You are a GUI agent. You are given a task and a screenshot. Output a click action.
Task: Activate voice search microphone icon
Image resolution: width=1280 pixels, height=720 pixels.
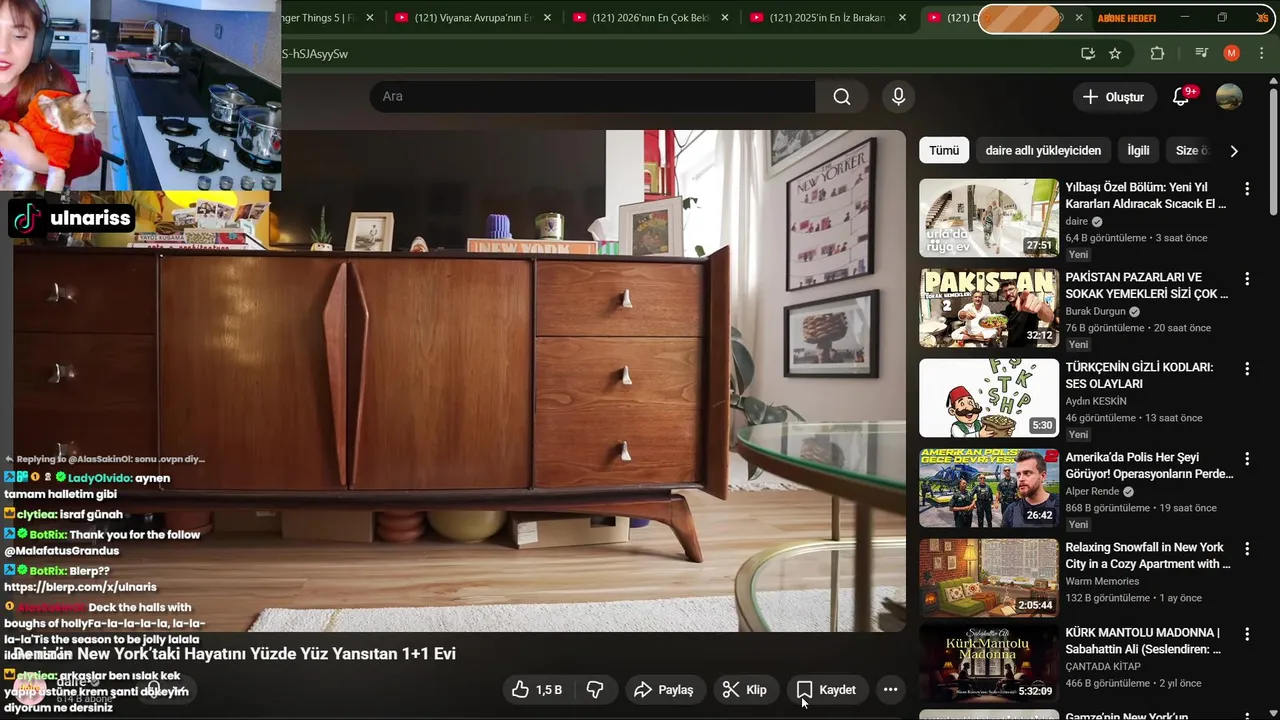(x=898, y=97)
